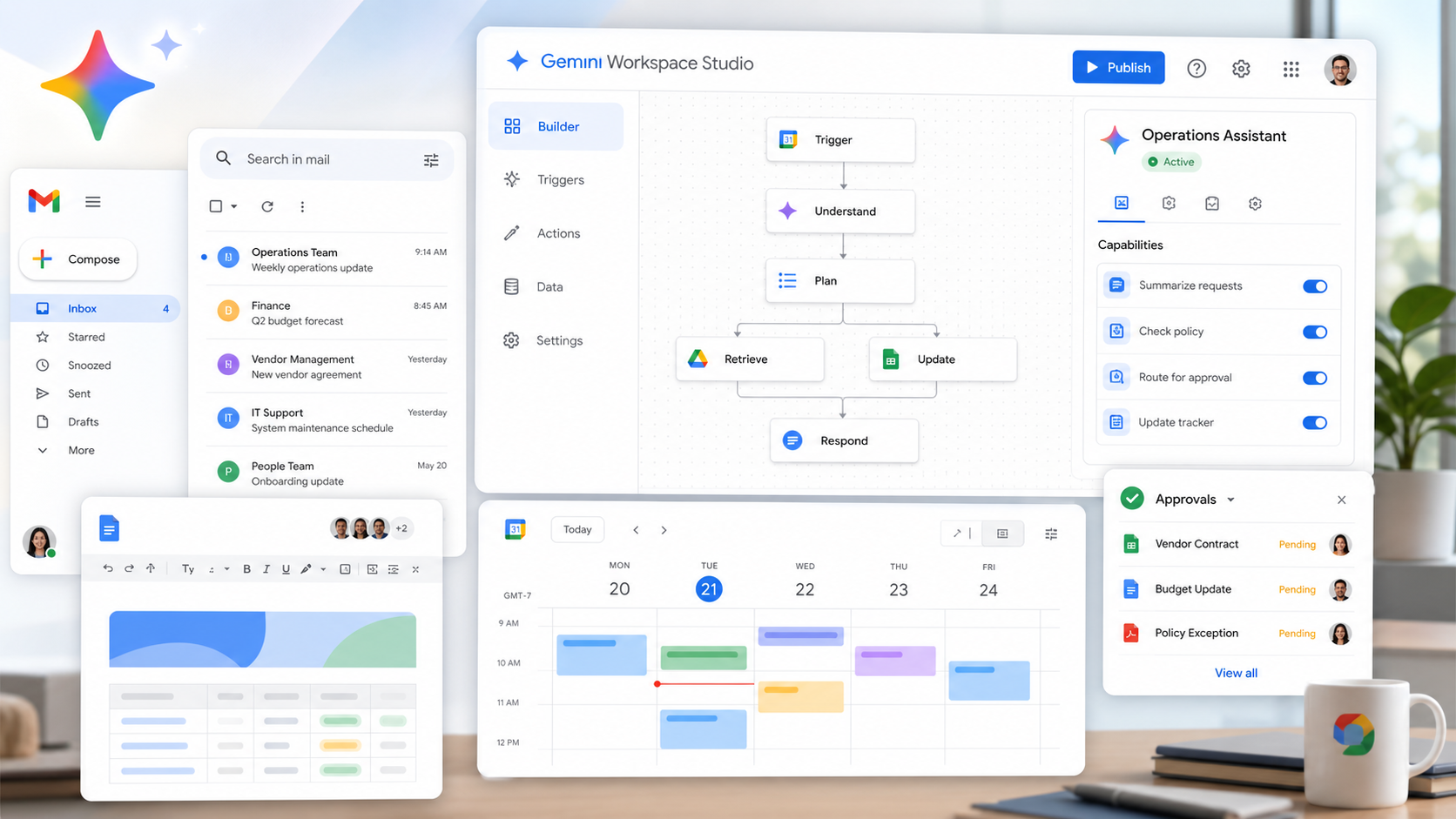1456x819 pixels.
Task: Open more options menu above inbox list
Action: tap(302, 206)
